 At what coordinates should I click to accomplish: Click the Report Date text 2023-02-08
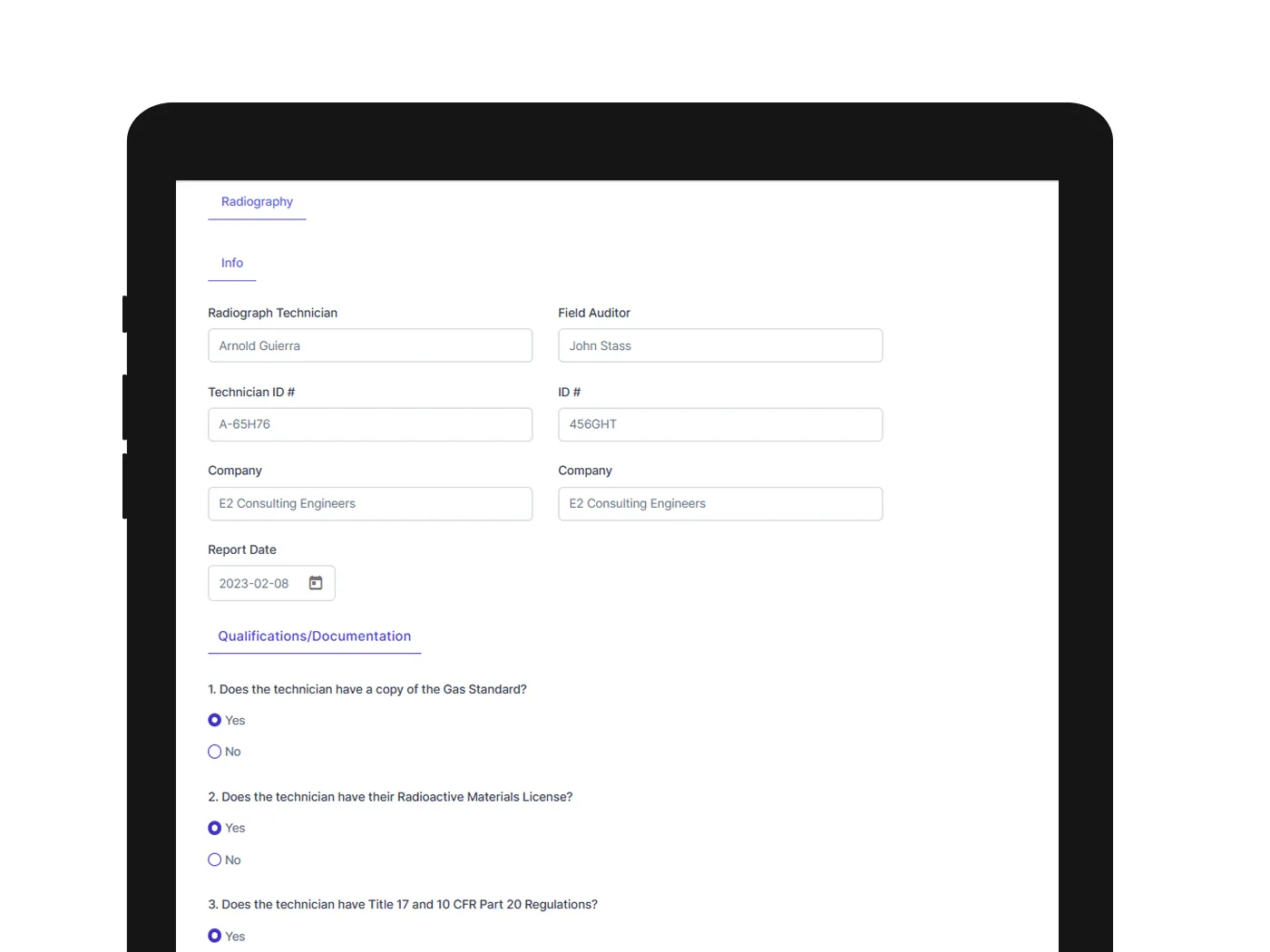pos(254,584)
